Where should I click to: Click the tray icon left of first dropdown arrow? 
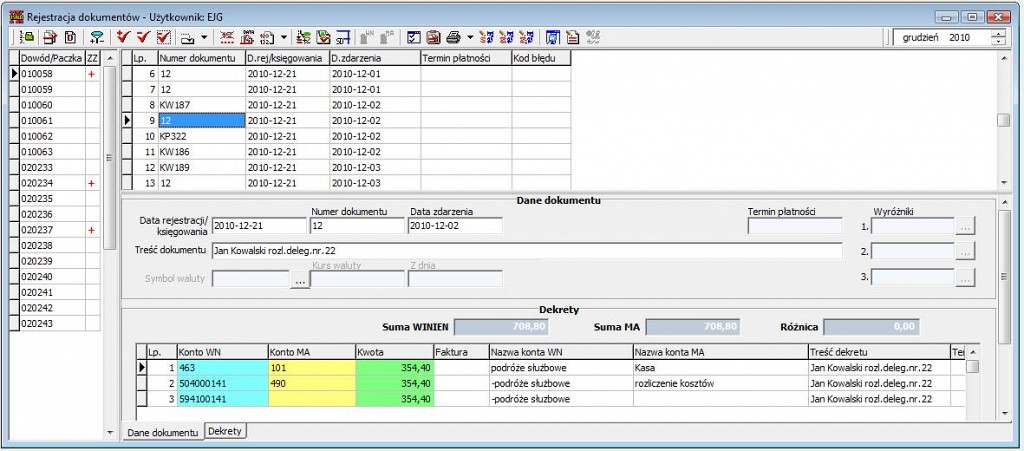tap(187, 37)
